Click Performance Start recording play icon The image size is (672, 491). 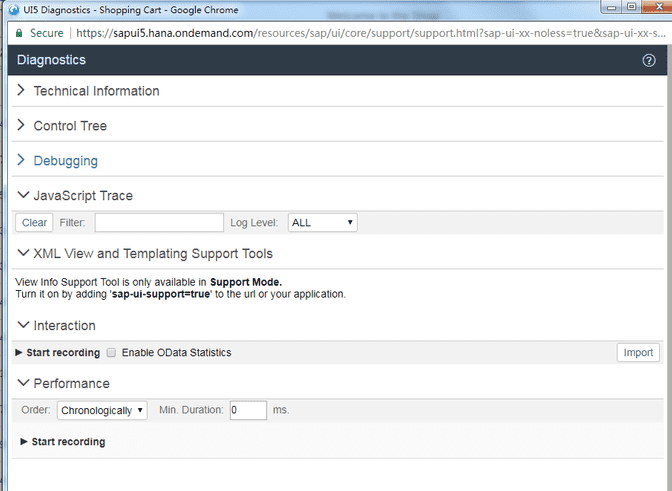click(24, 442)
